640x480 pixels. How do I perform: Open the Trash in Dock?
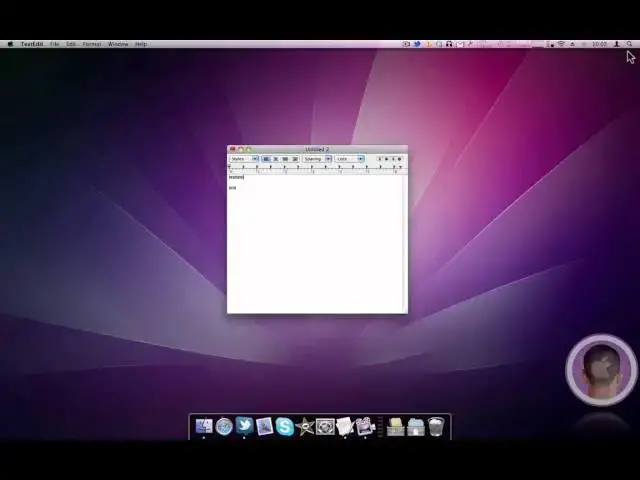(x=436, y=427)
